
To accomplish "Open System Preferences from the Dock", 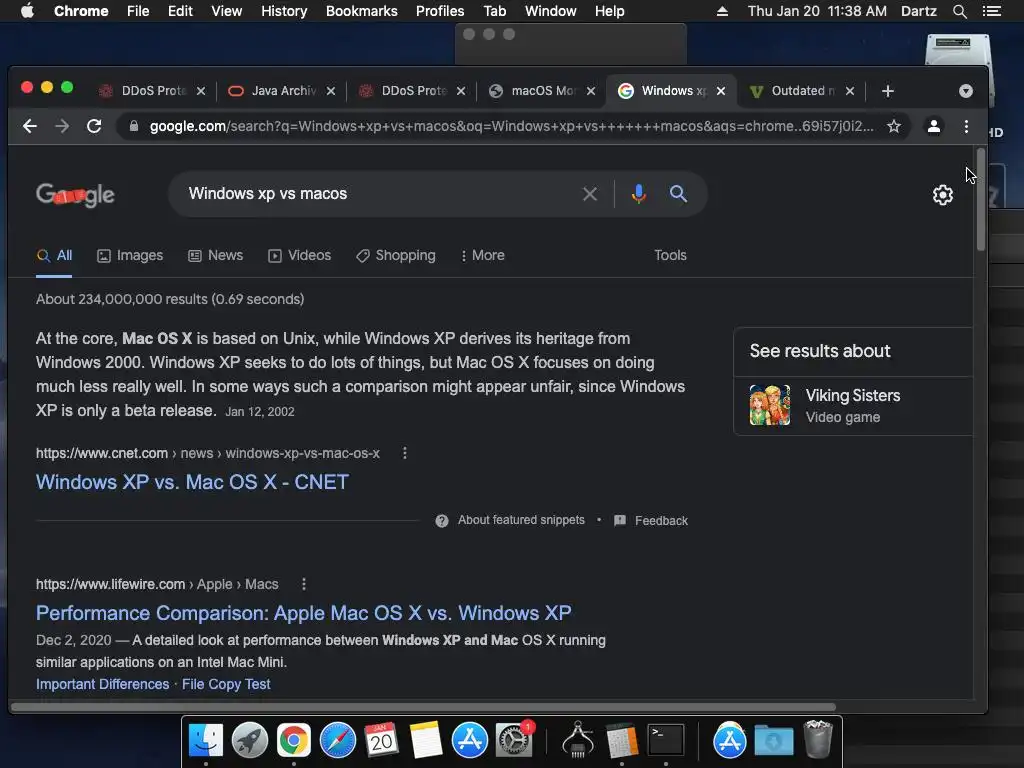I will pos(514,740).
